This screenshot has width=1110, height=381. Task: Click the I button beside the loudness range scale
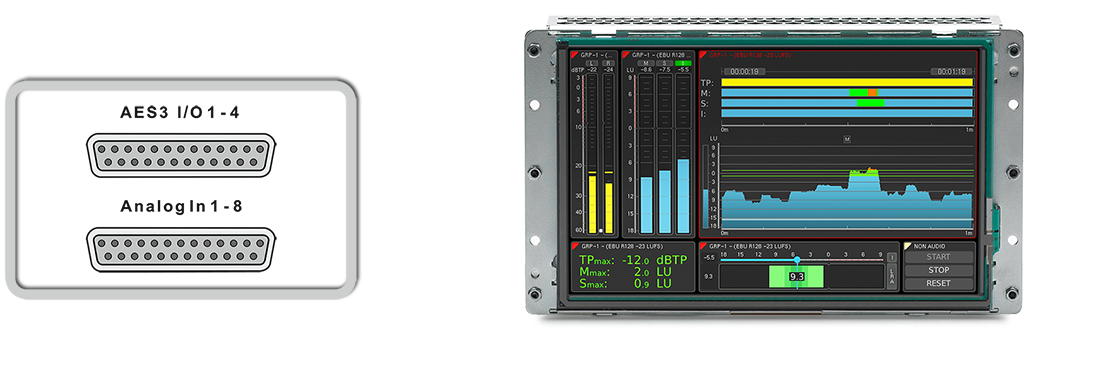click(x=892, y=257)
